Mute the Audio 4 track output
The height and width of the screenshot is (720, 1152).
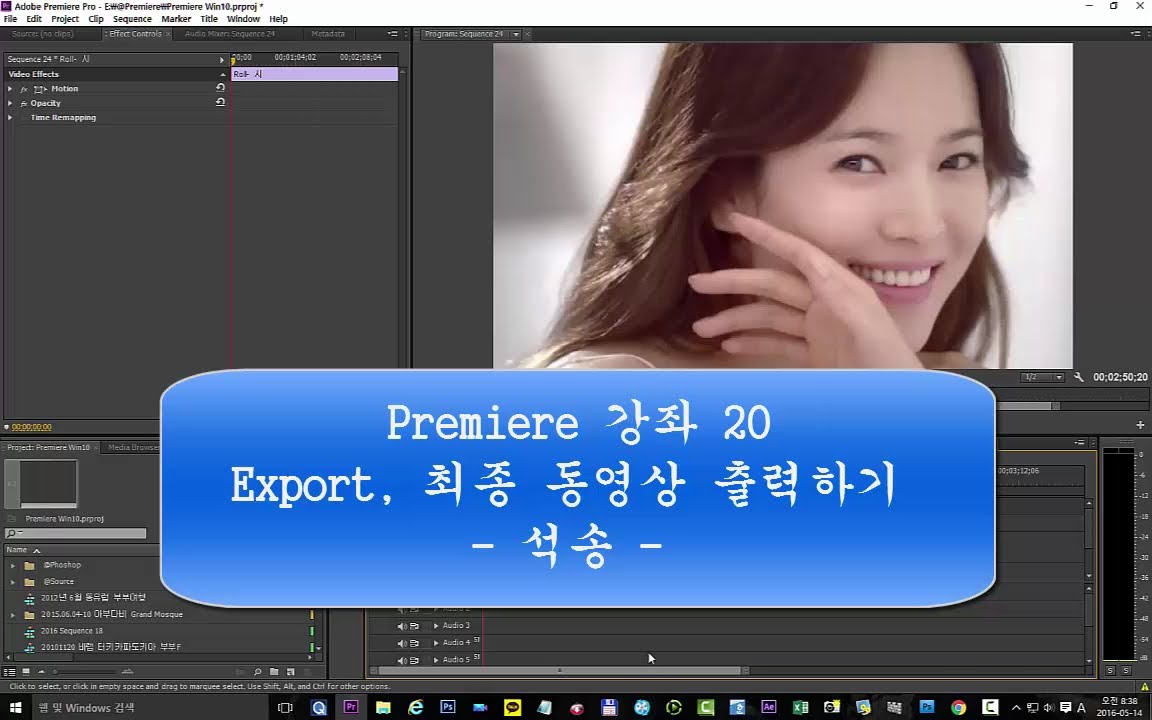(402, 643)
